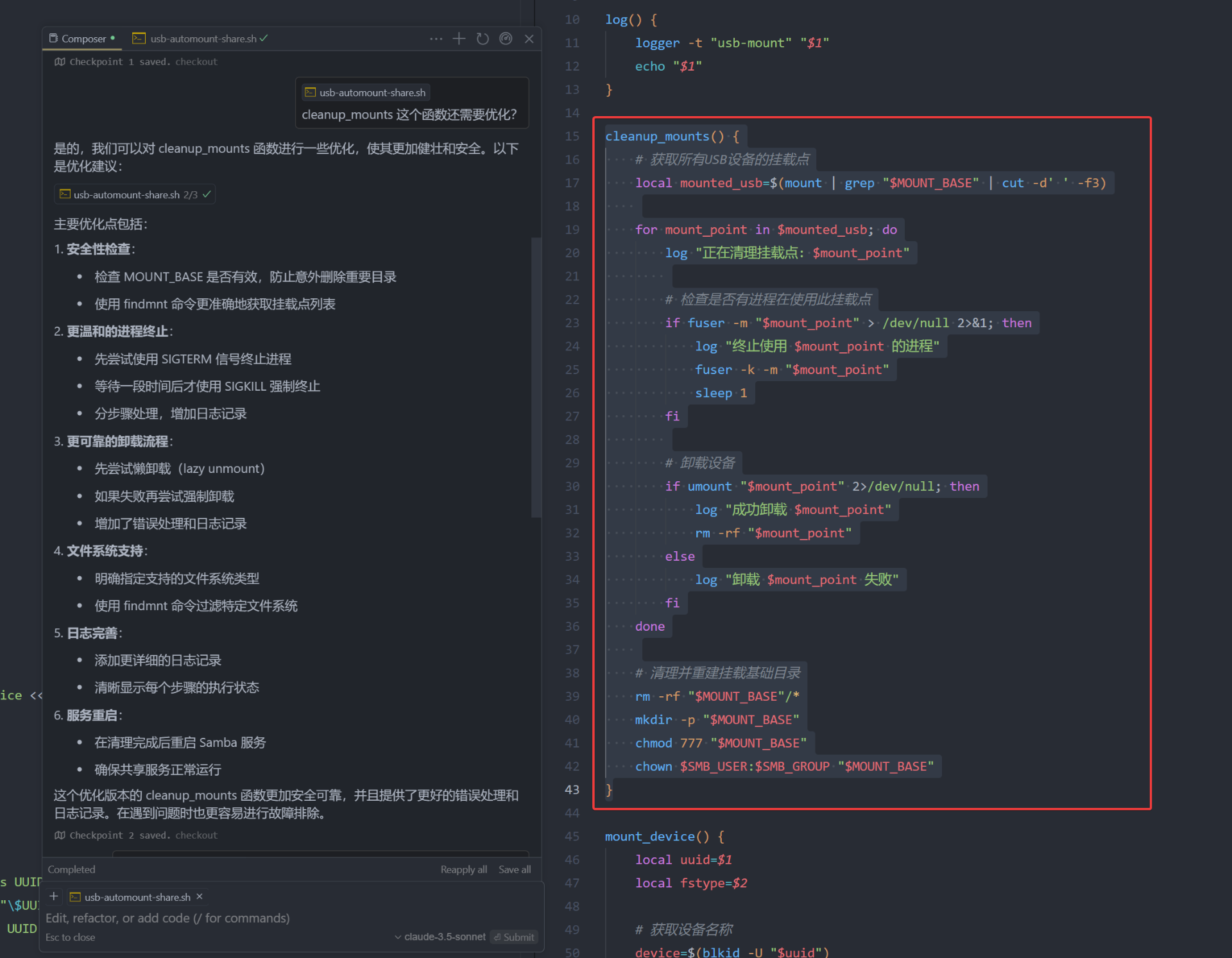The width and height of the screenshot is (1232, 958).
Task: Remove usb-automount-share.sh from input context
Action: pyautogui.click(x=200, y=896)
